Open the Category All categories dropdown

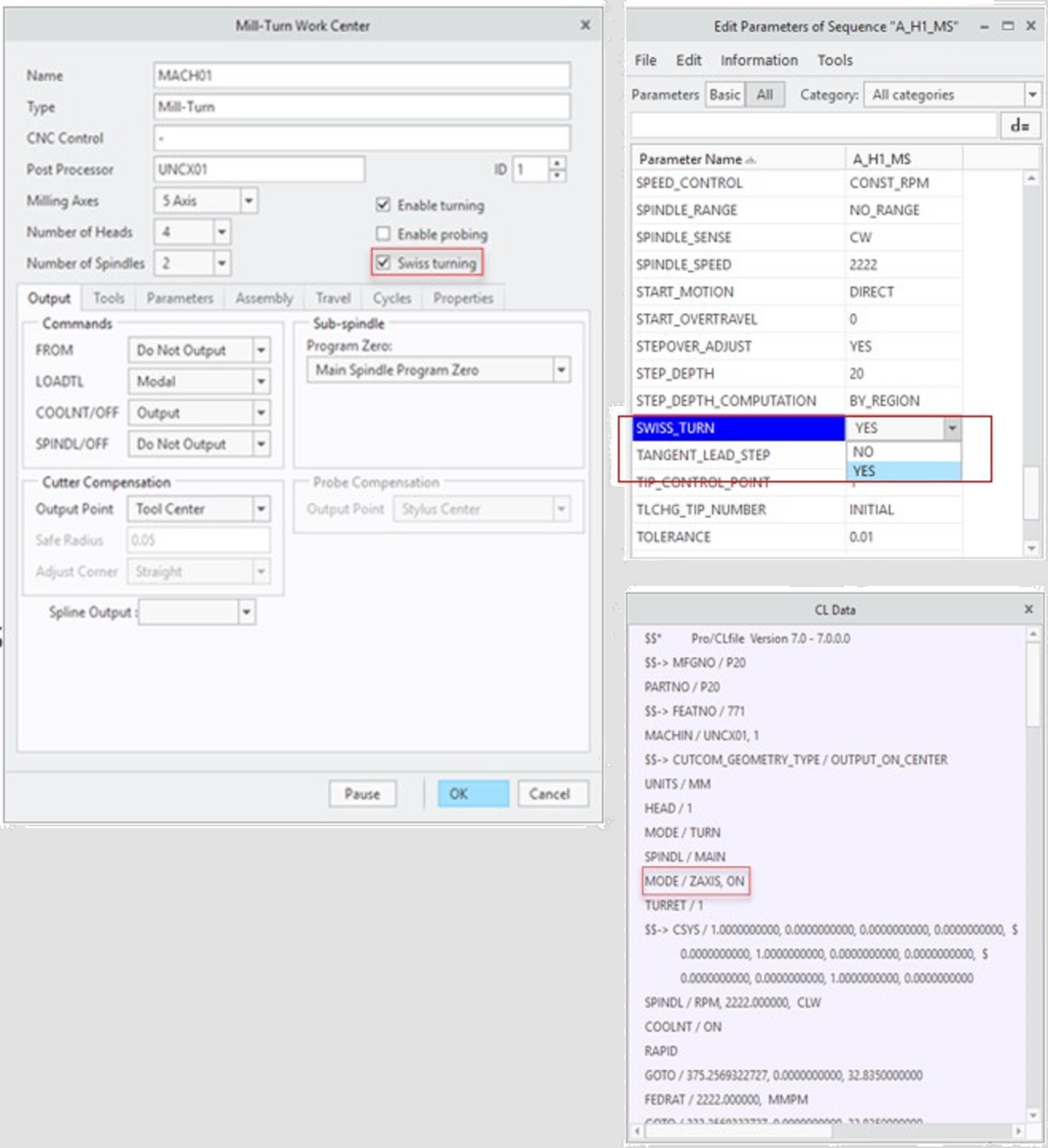point(1032,94)
